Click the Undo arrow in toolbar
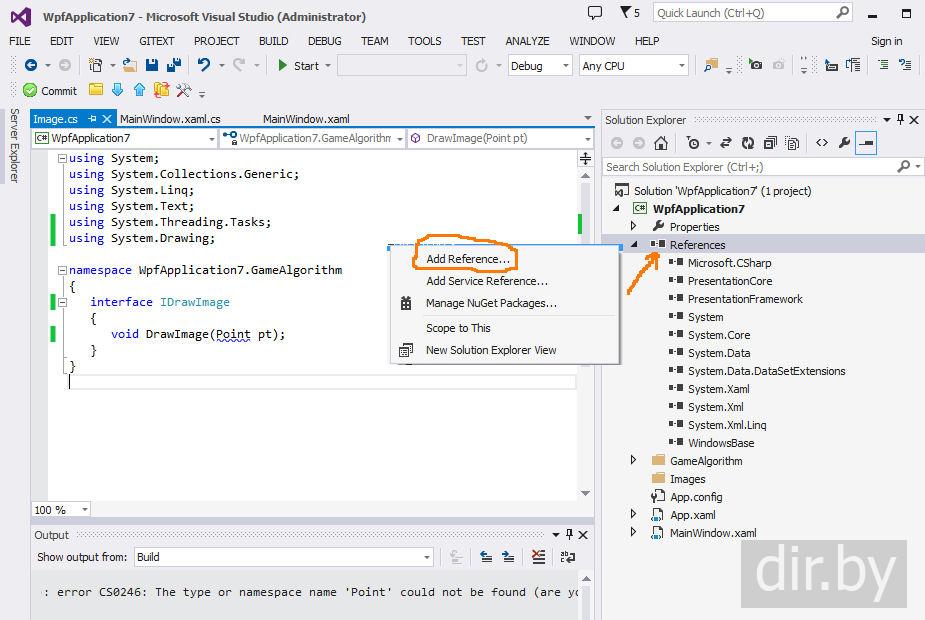This screenshot has height=620, width=925. 204,65
